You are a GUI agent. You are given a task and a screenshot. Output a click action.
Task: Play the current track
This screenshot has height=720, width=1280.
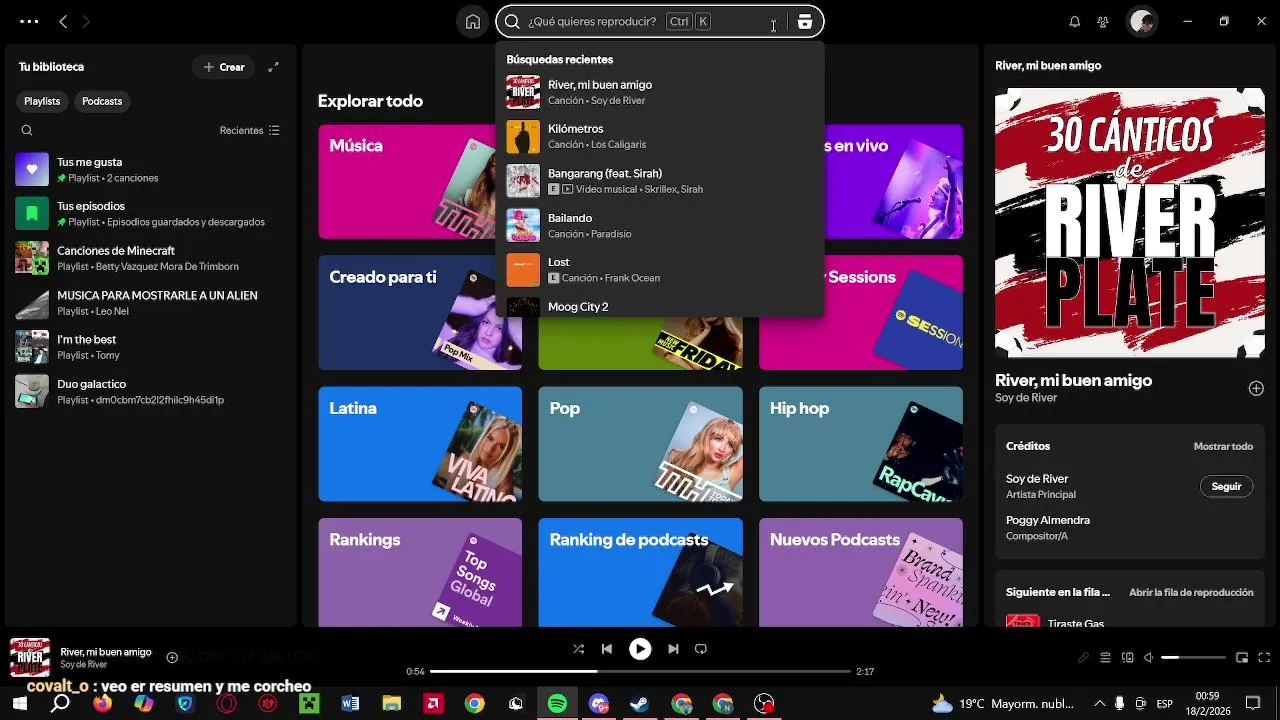[640, 649]
